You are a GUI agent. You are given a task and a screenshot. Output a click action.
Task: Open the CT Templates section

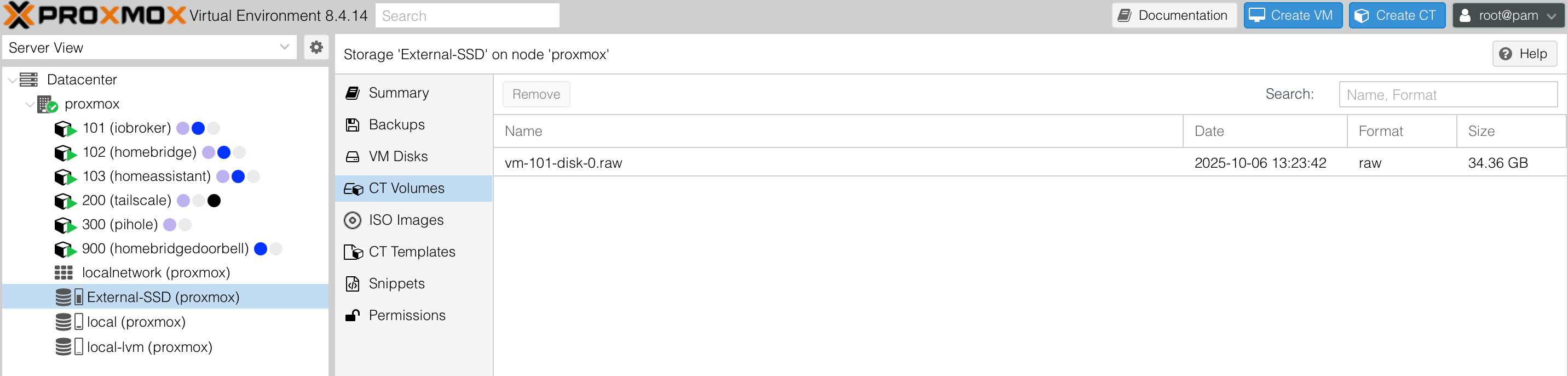[x=412, y=252]
